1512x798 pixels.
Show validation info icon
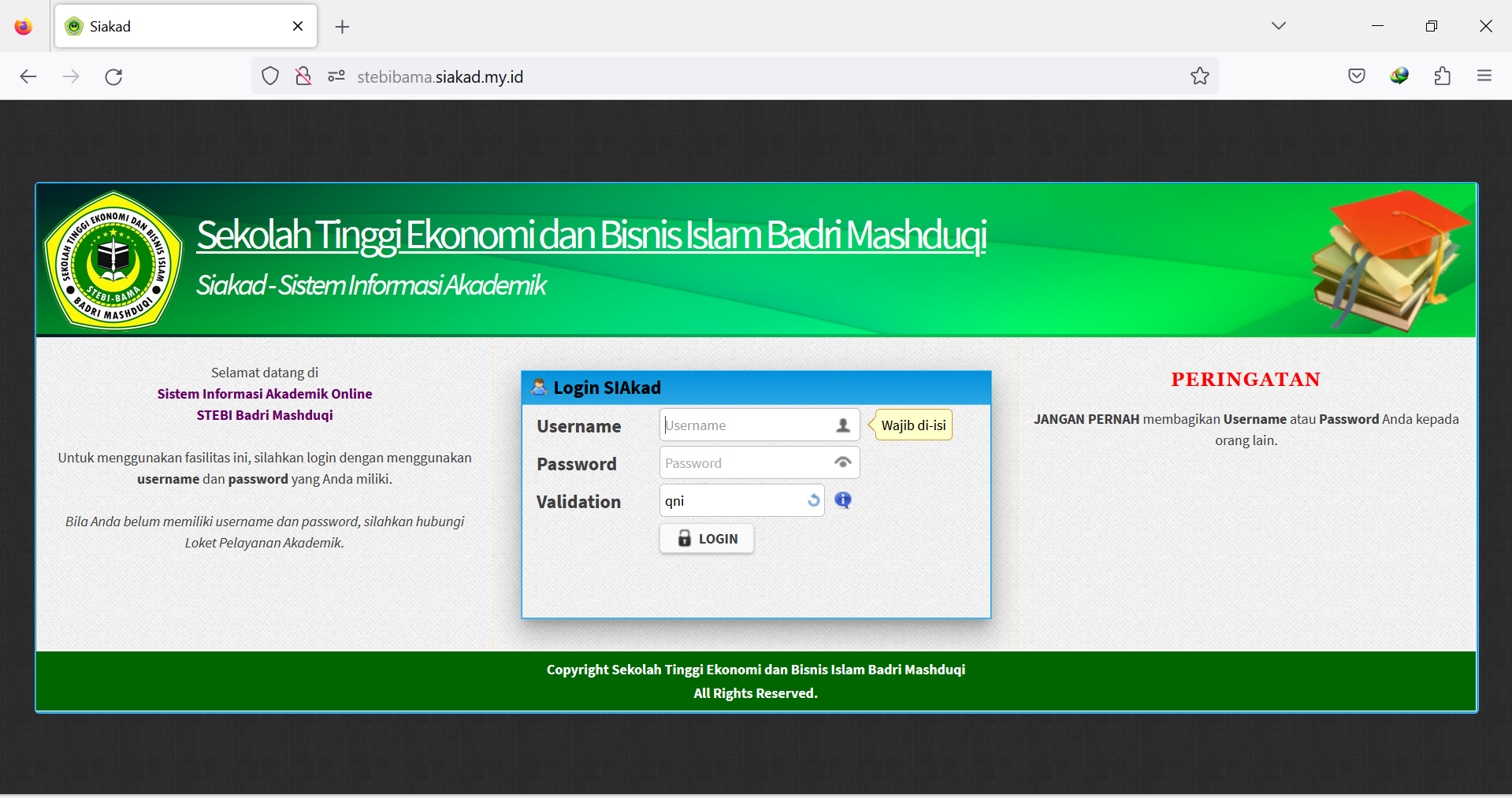click(843, 500)
